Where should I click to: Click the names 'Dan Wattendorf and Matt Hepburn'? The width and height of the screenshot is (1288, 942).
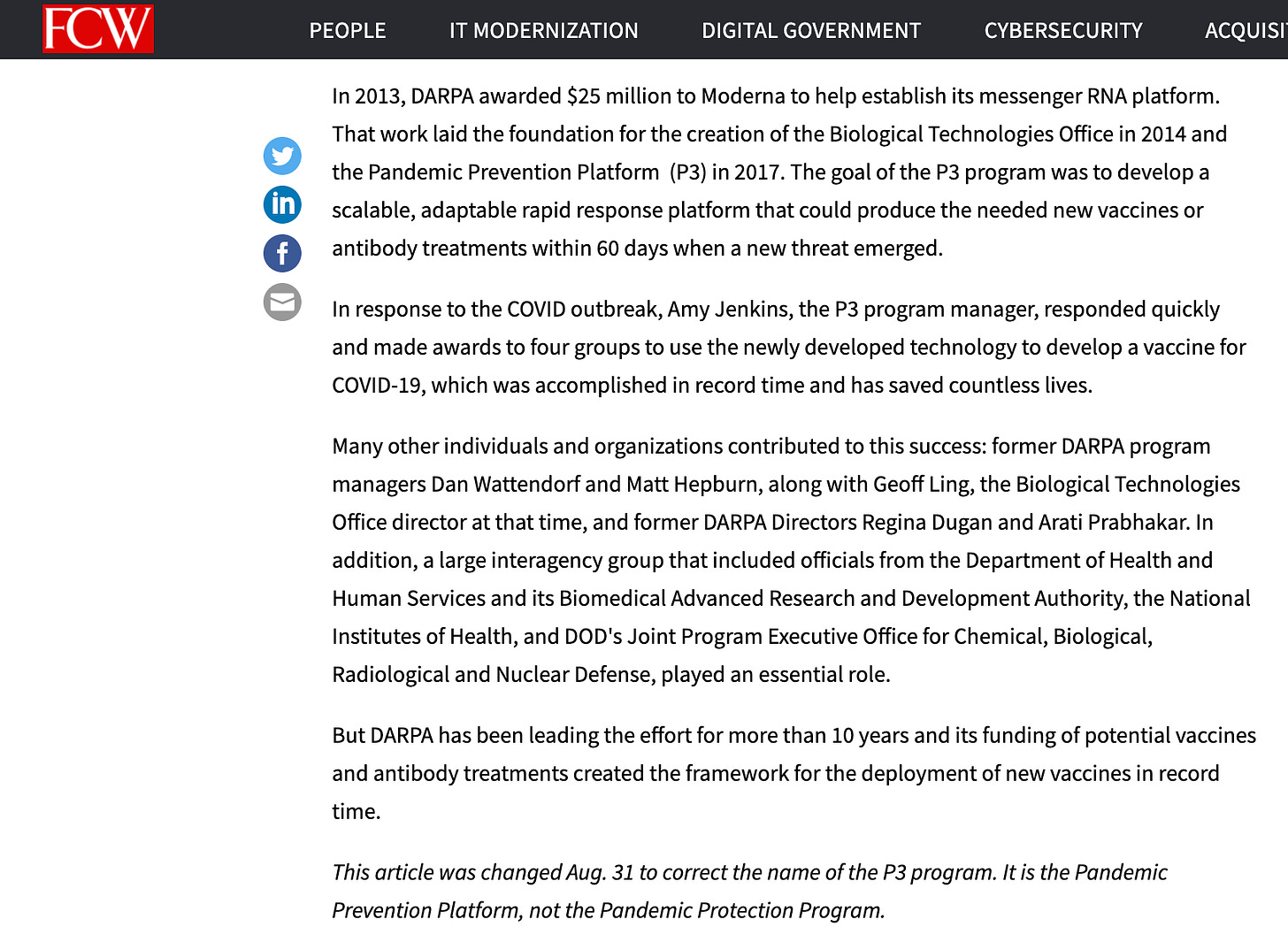click(594, 484)
